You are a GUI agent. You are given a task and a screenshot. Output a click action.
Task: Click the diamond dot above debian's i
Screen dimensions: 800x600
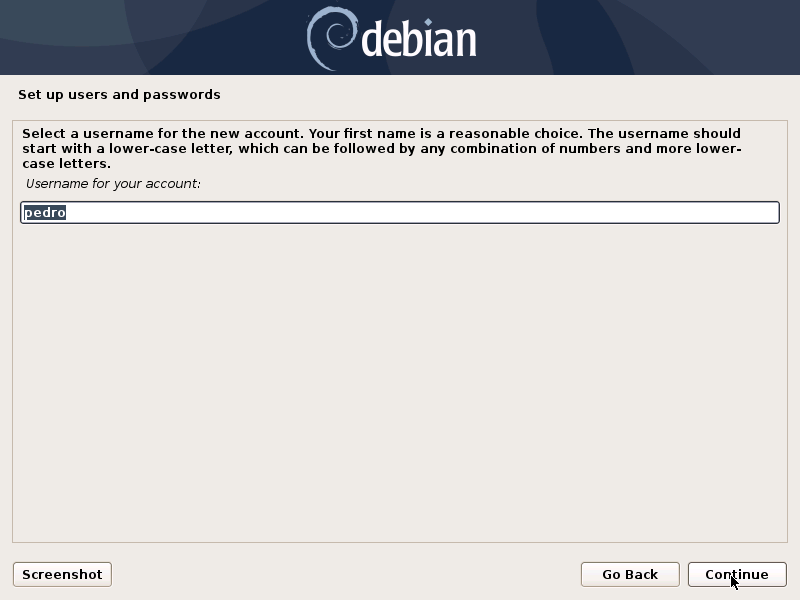pyautogui.click(x=428, y=22)
